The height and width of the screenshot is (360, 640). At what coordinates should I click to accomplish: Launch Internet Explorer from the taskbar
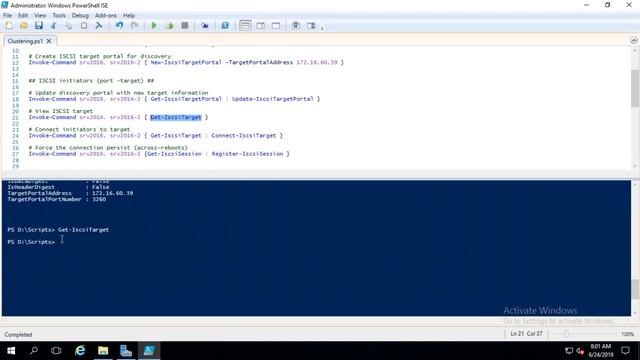click(x=80, y=351)
